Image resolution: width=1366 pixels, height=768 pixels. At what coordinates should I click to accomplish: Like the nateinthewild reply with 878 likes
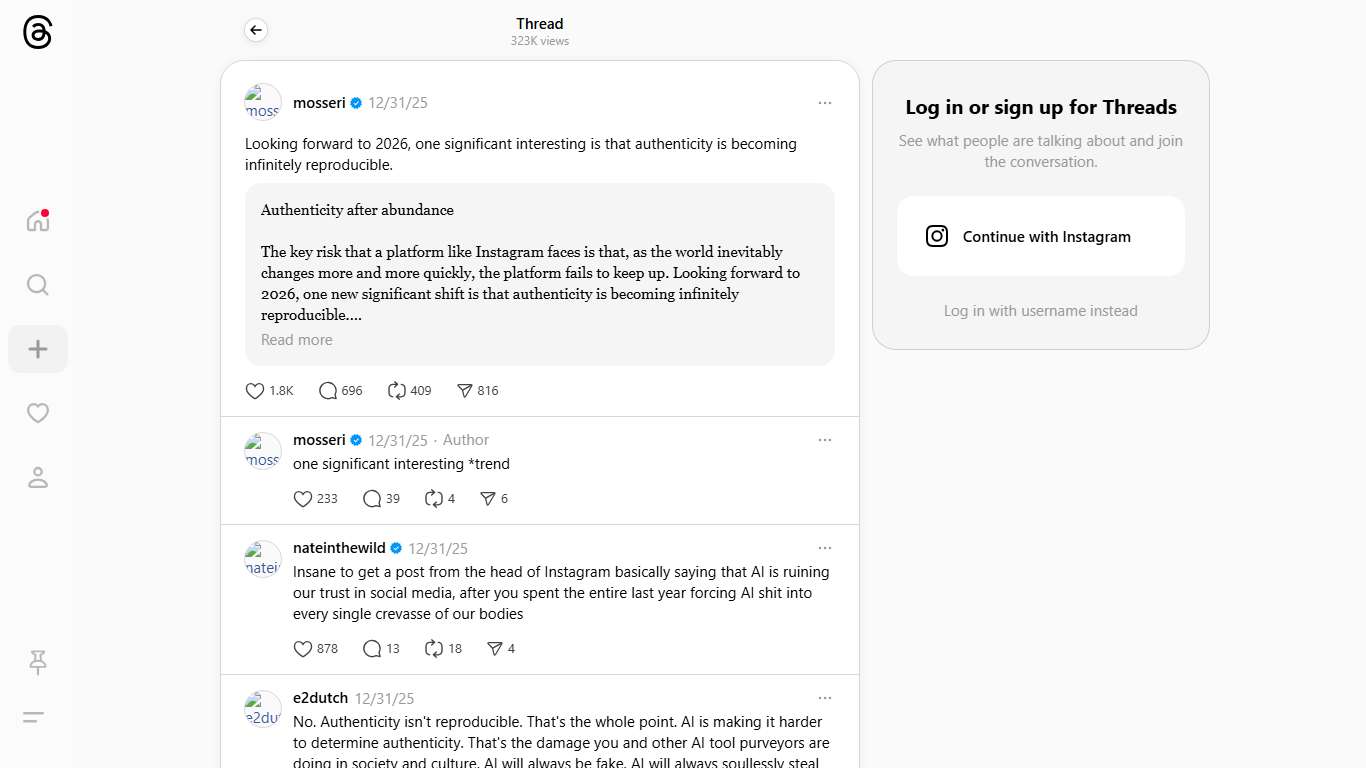(303, 649)
